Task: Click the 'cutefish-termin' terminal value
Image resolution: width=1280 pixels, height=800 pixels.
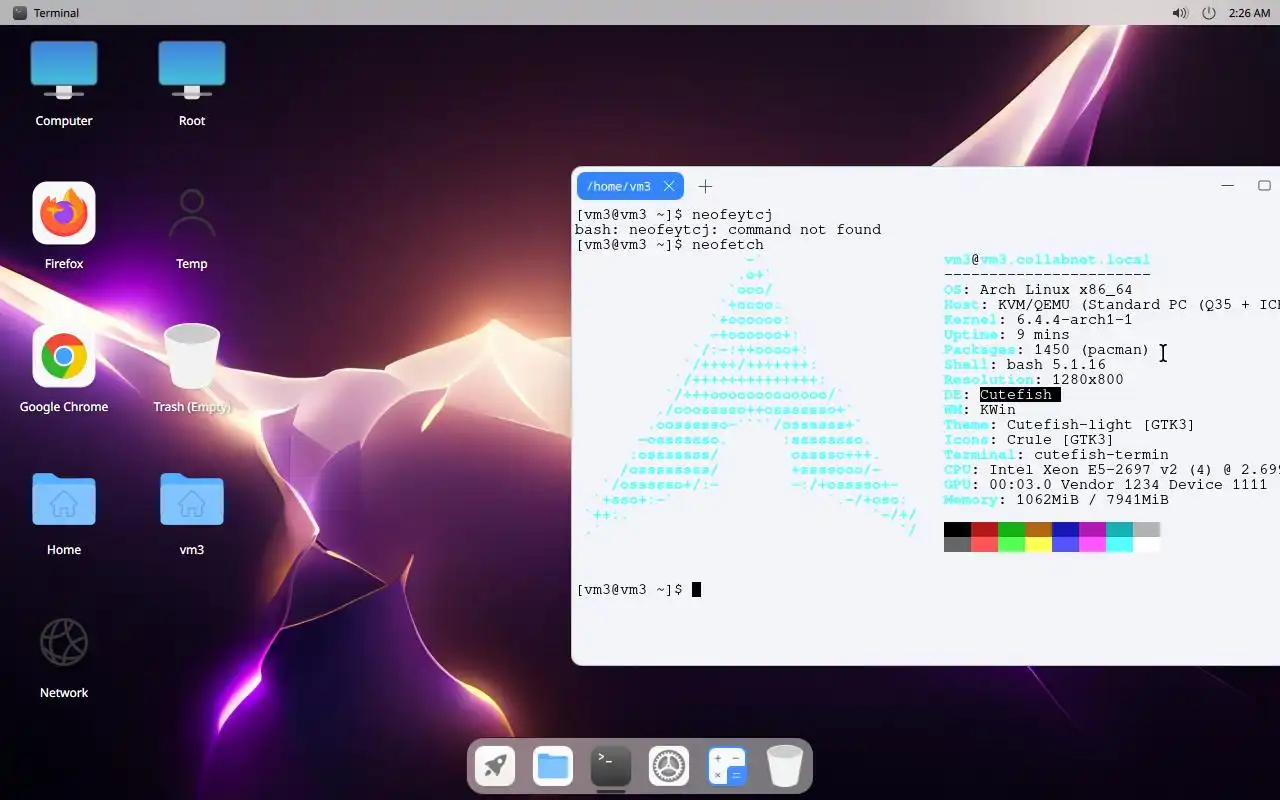Action: pos(1101,455)
